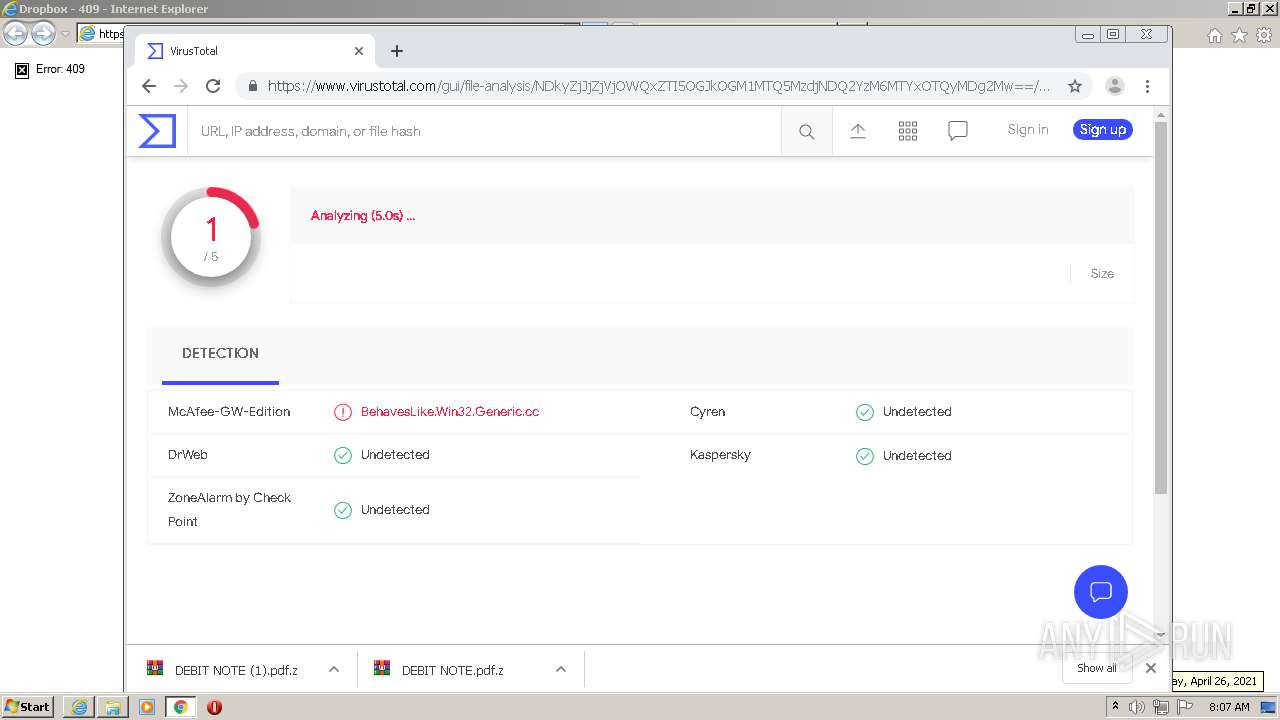Bookmark page with star icon

tap(1075, 86)
